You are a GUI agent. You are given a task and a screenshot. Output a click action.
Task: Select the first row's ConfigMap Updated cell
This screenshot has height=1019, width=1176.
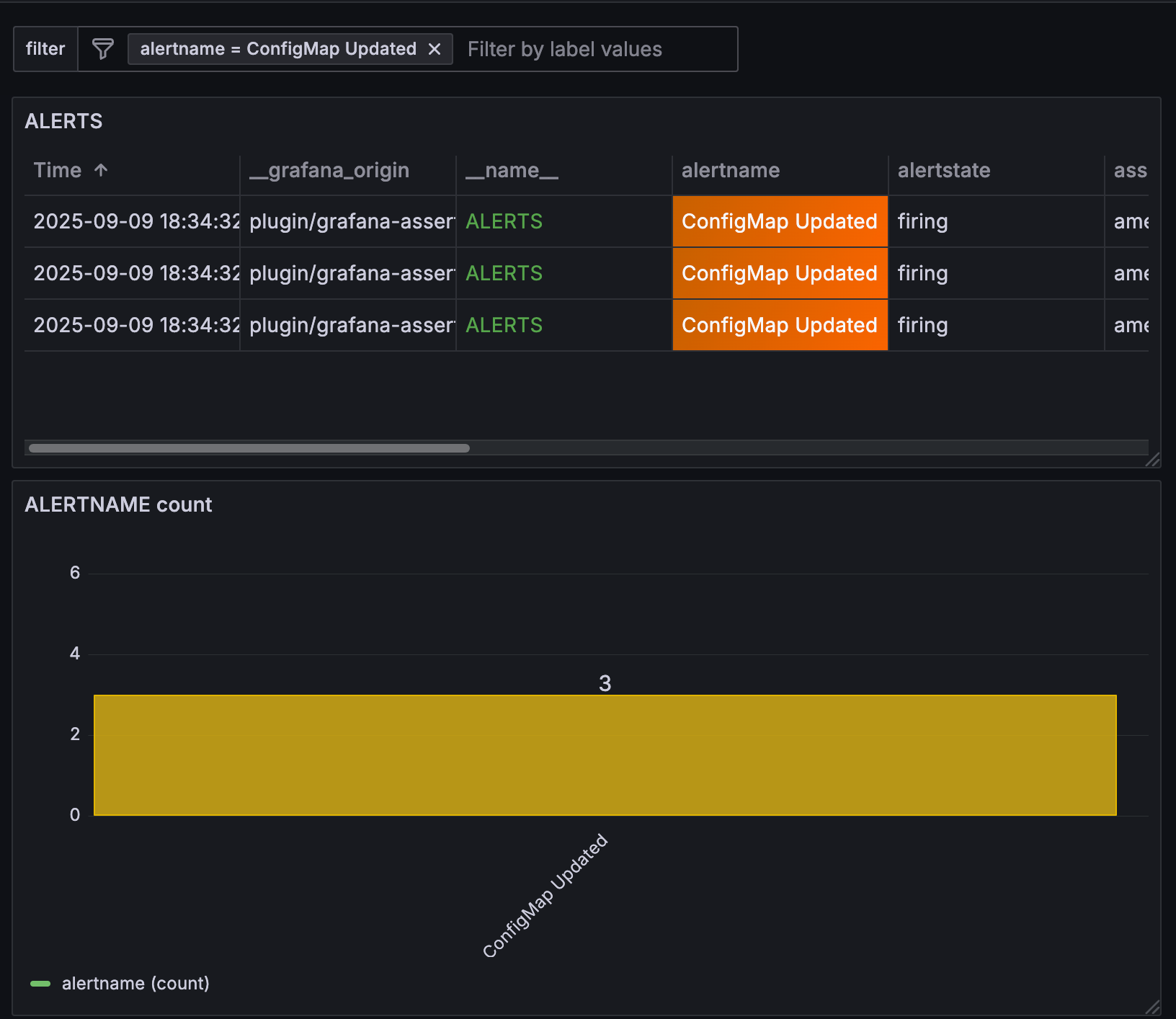780,222
